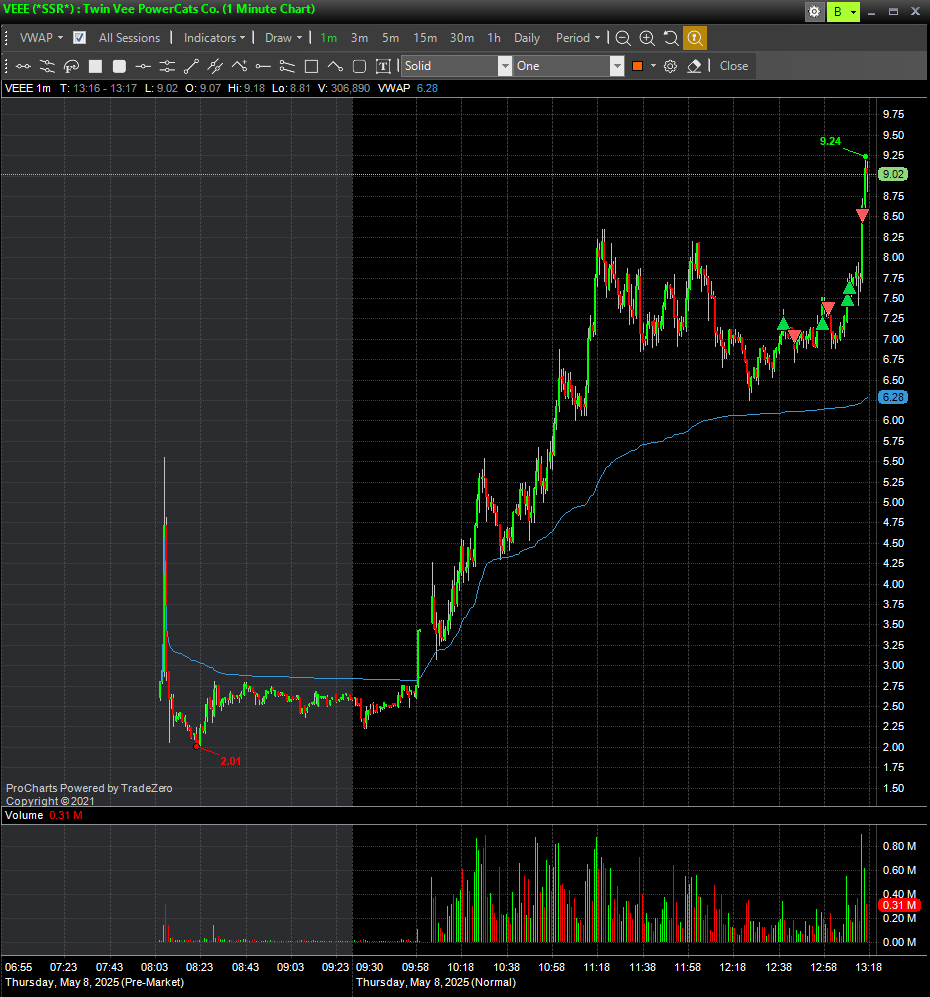This screenshot has width=930, height=997.
Task: Open window settings gear in title bar
Action: coord(814,11)
